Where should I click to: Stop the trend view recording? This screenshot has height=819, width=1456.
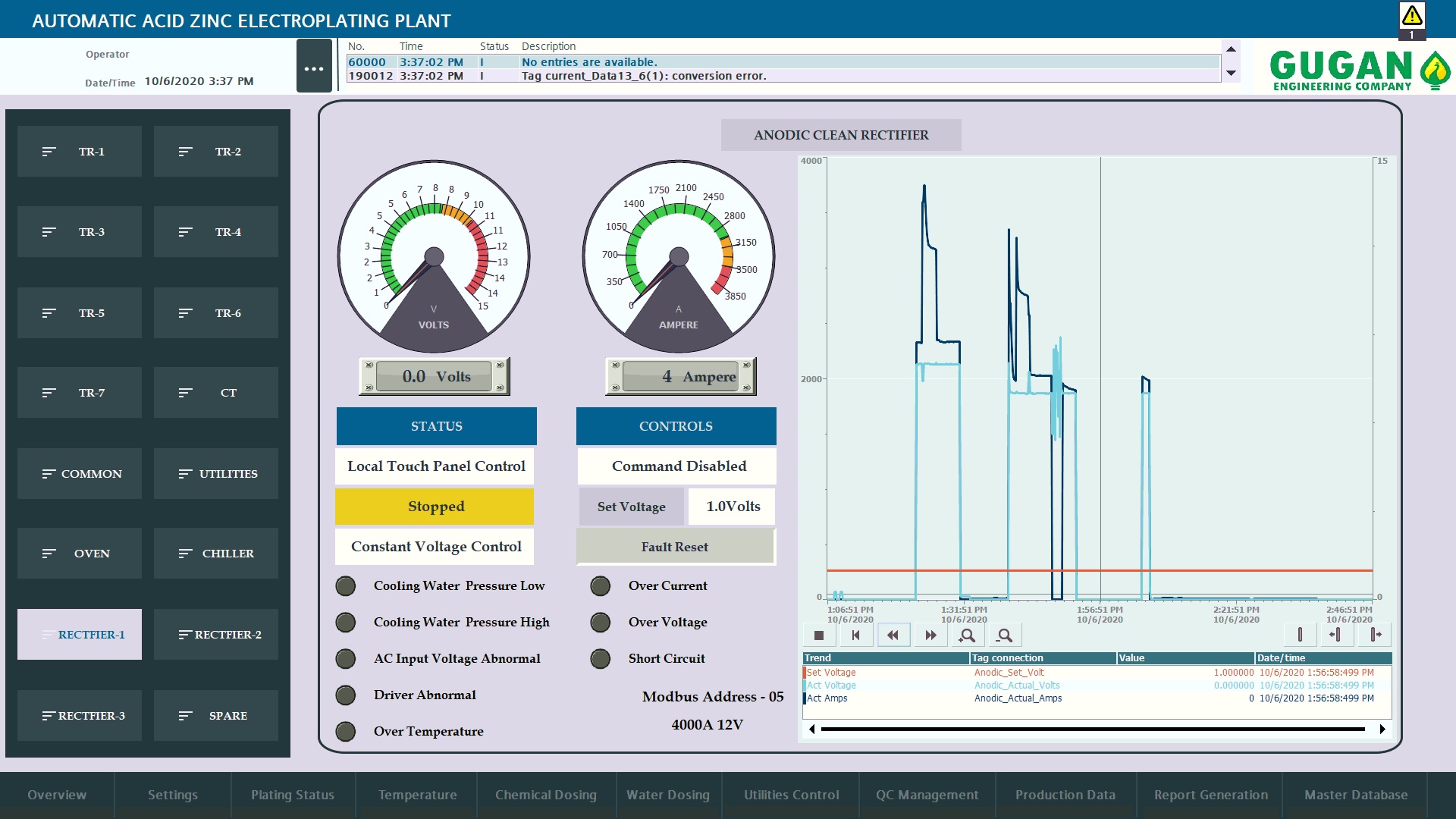818,635
